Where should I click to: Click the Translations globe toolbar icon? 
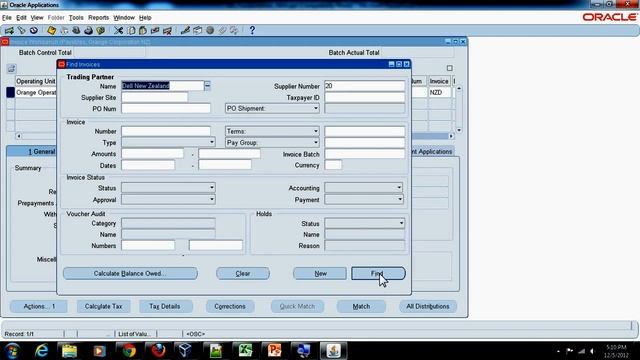coord(210,31)
